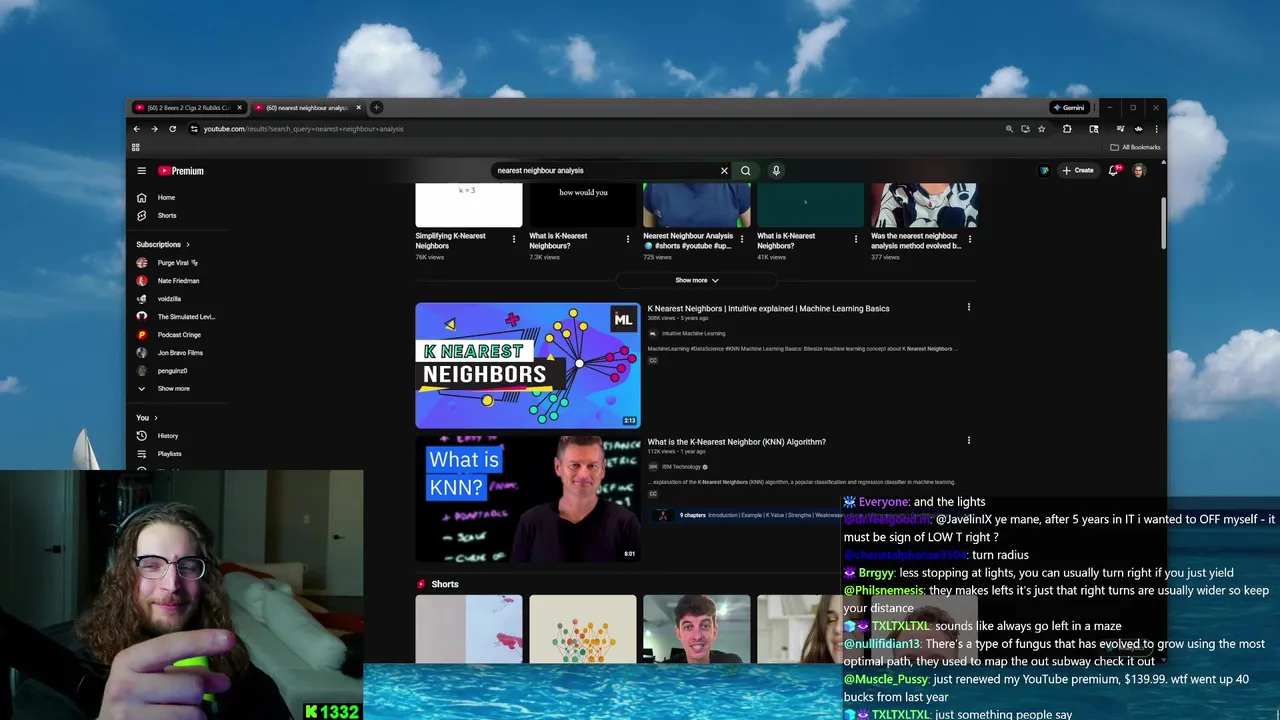Reload the page

click(173, 129)
